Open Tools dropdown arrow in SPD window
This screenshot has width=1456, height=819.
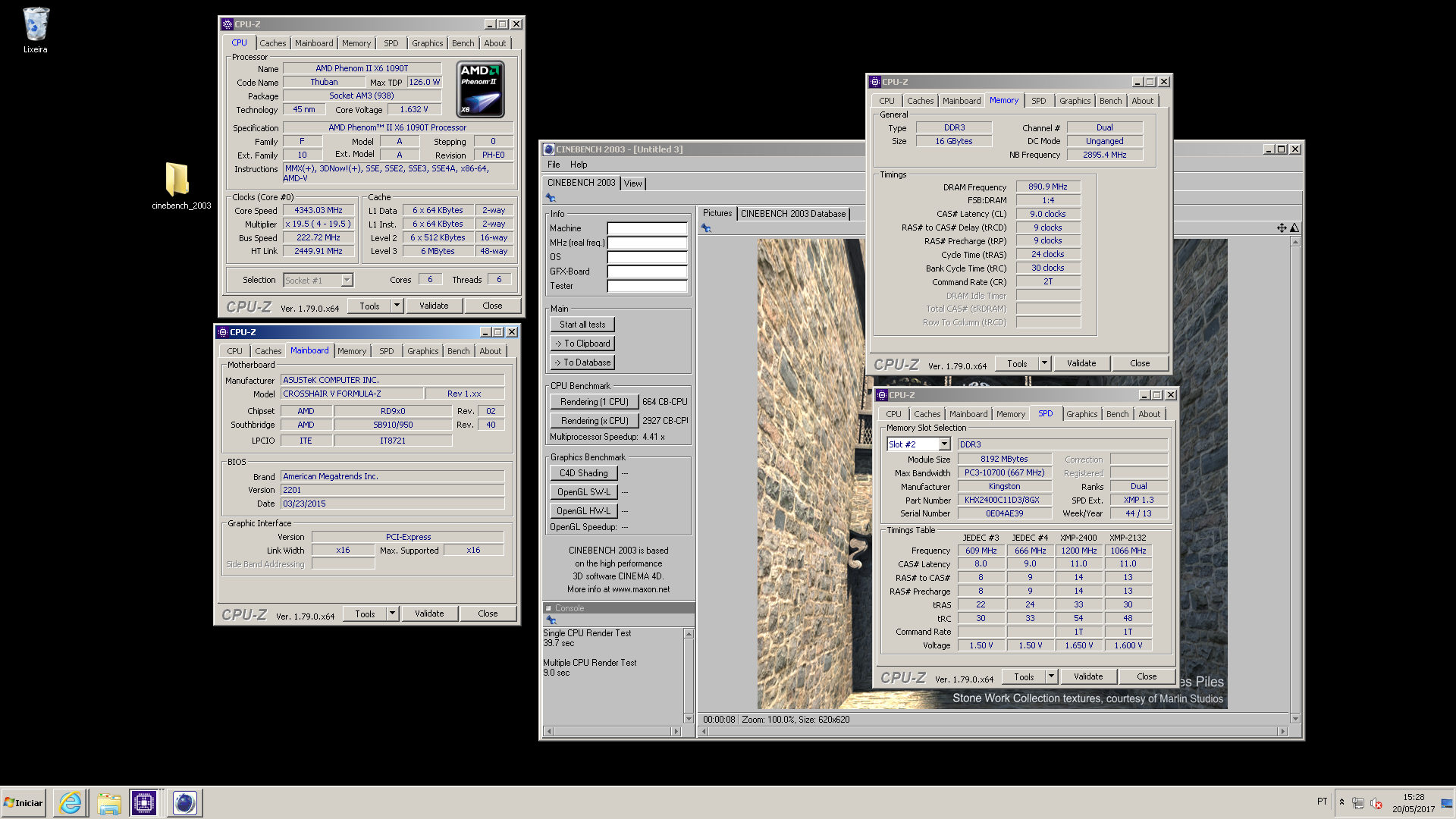(x=1051, y=676)
